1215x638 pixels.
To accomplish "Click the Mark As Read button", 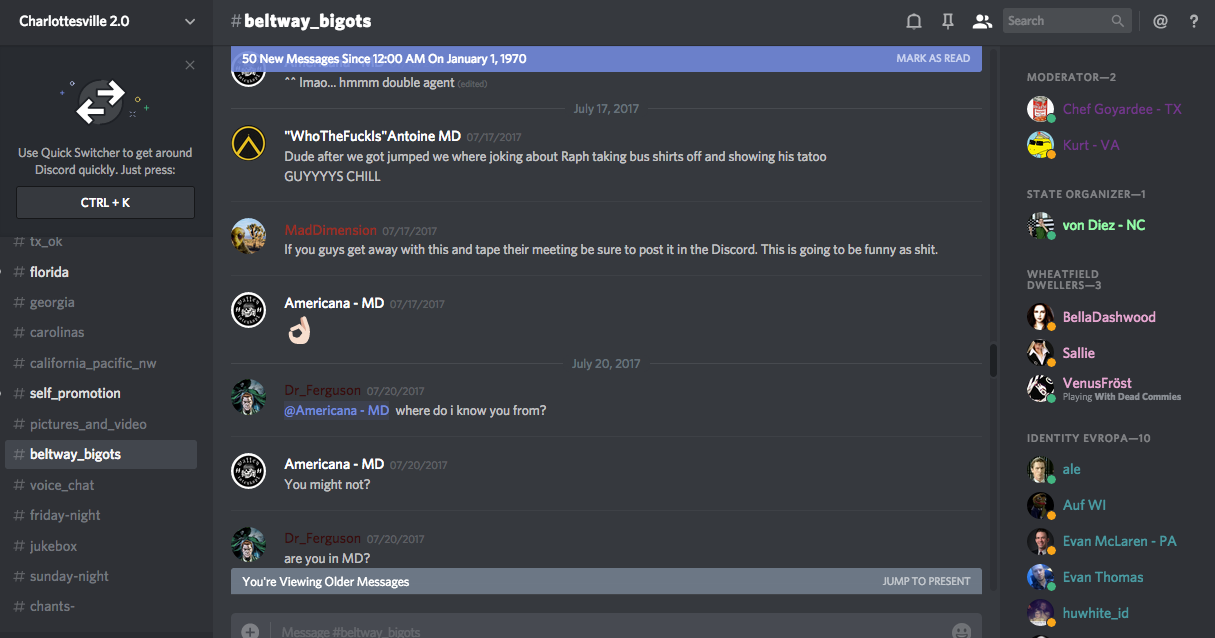I will (933, 59).
